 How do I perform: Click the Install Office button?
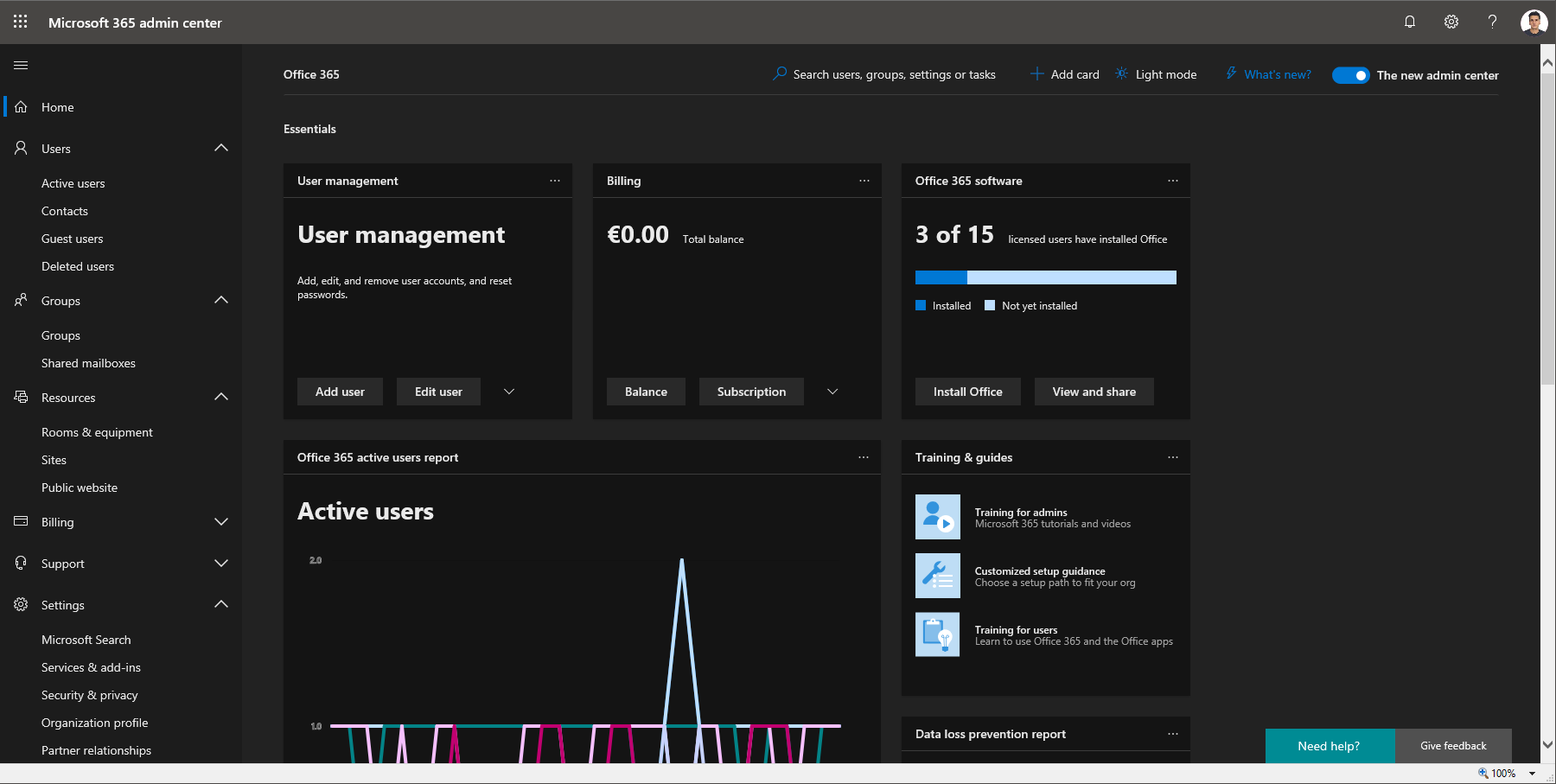[x=968, y=392]
